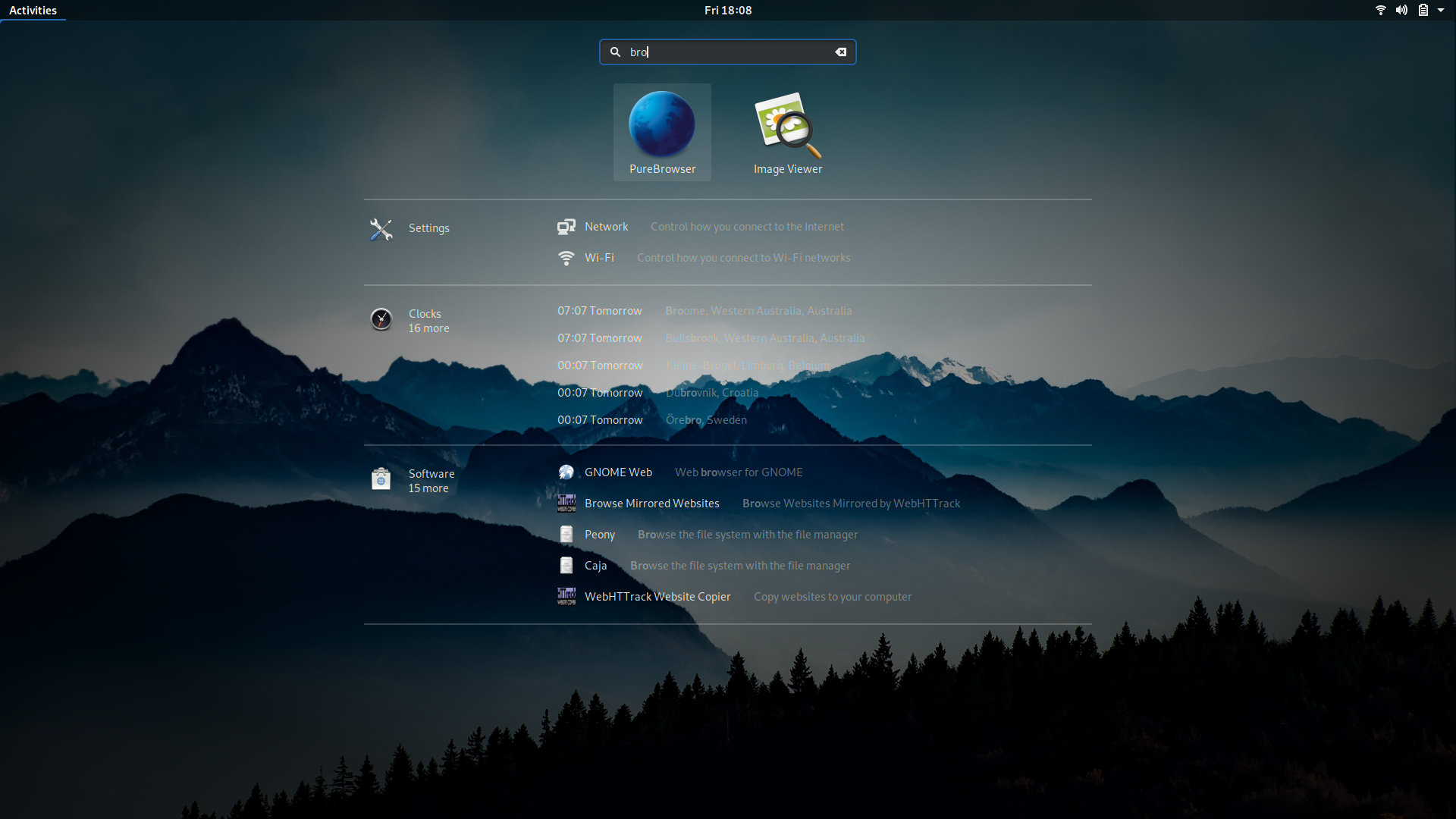Open the Peony file manager result
Viewport: 1456px width, 819px height.
(x=599, y=535)
